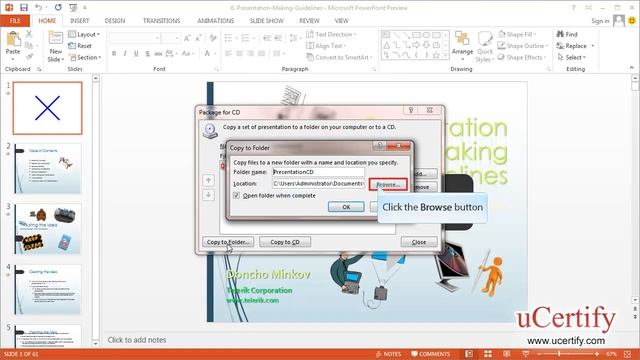Click Copy to Folder button

pos(228,242)
